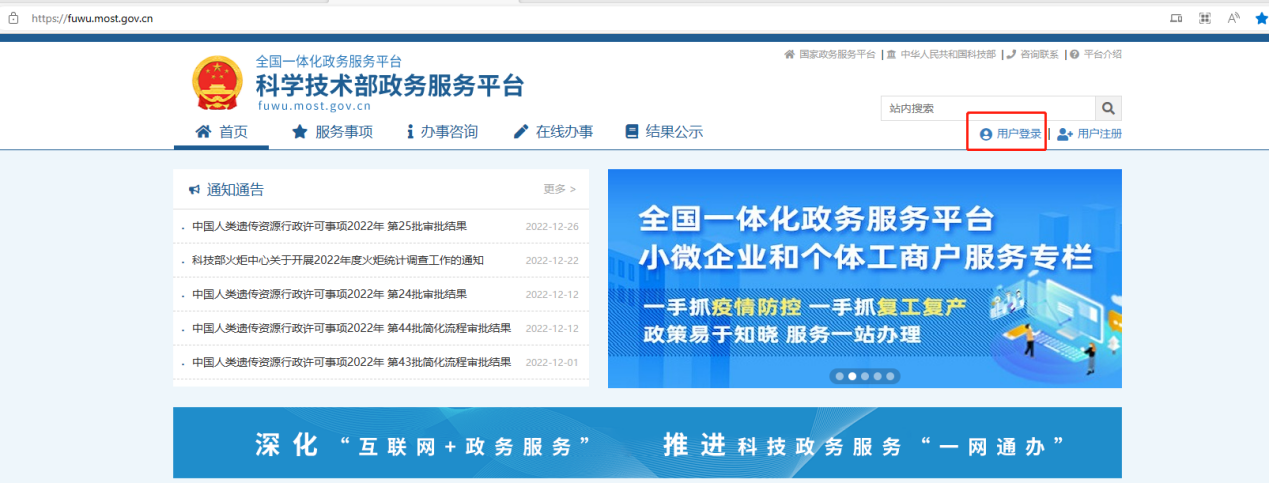
Task: Click the pencil icon beside 在线办事
Action: tap(520, 132)
